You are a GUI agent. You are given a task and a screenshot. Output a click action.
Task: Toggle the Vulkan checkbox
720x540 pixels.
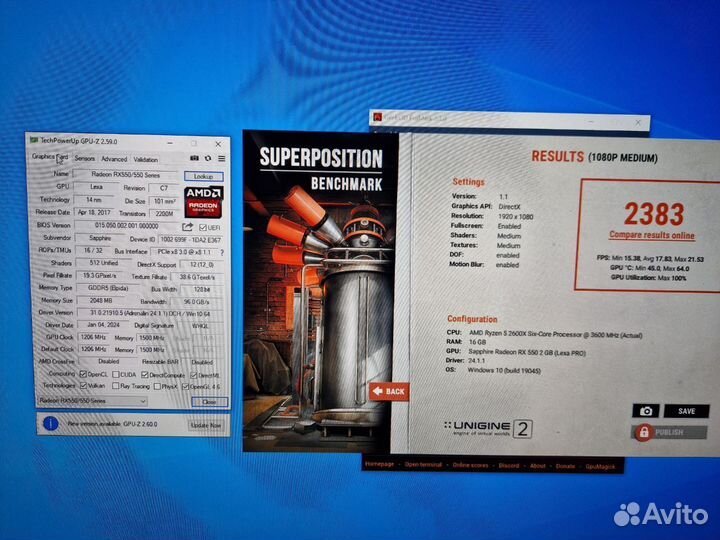point(83,386)
